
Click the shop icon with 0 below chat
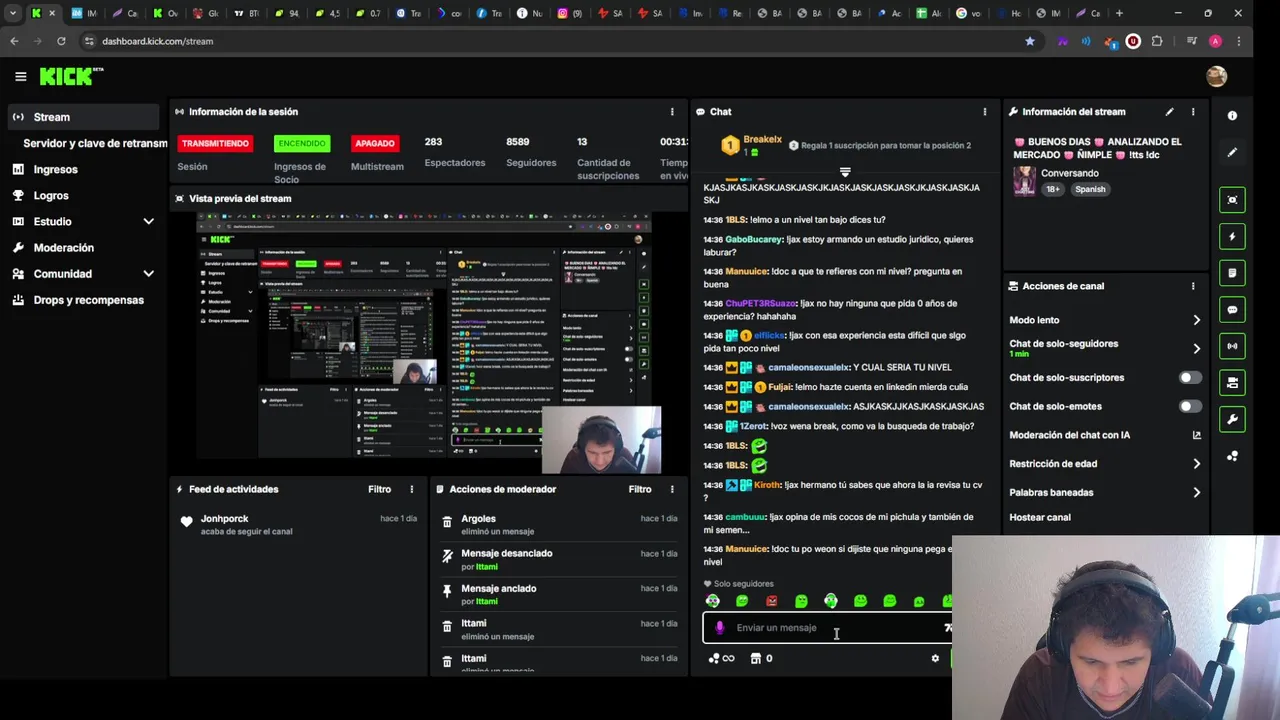(x=761, y=658)
